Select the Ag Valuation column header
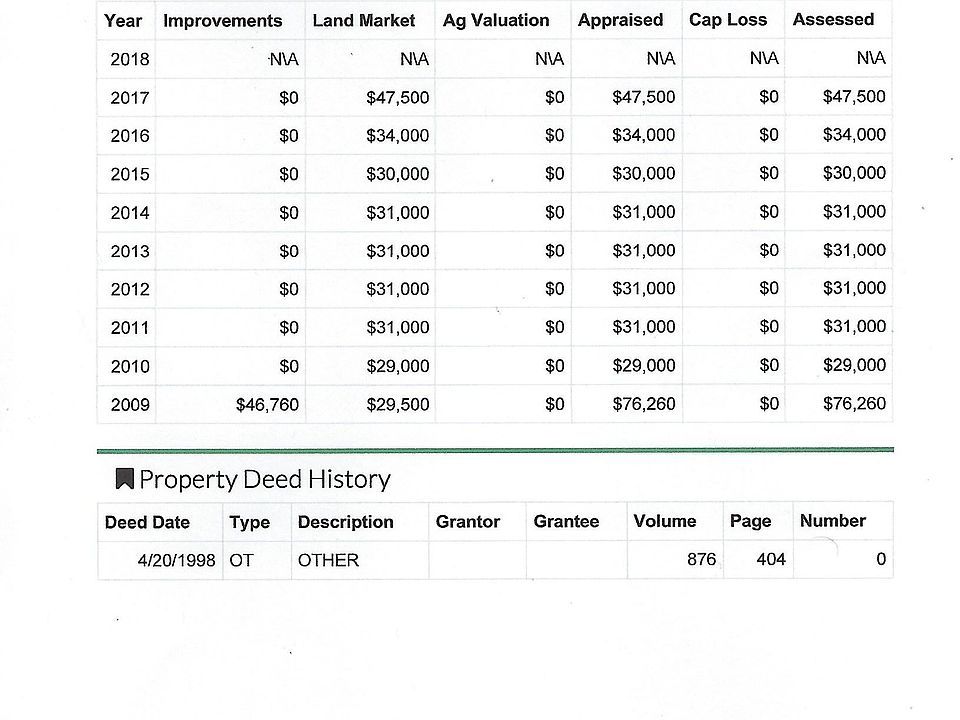960x720 pixels. (496, 20)
